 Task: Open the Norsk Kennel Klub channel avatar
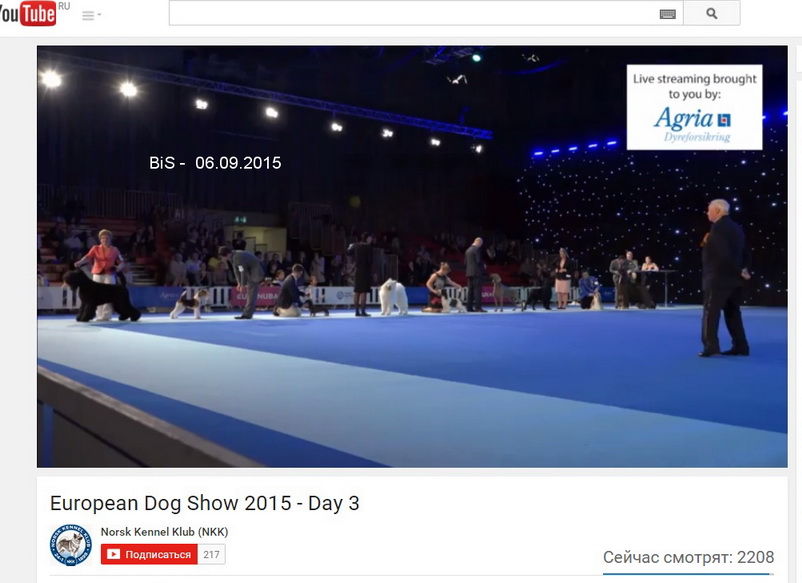(70, 545)
